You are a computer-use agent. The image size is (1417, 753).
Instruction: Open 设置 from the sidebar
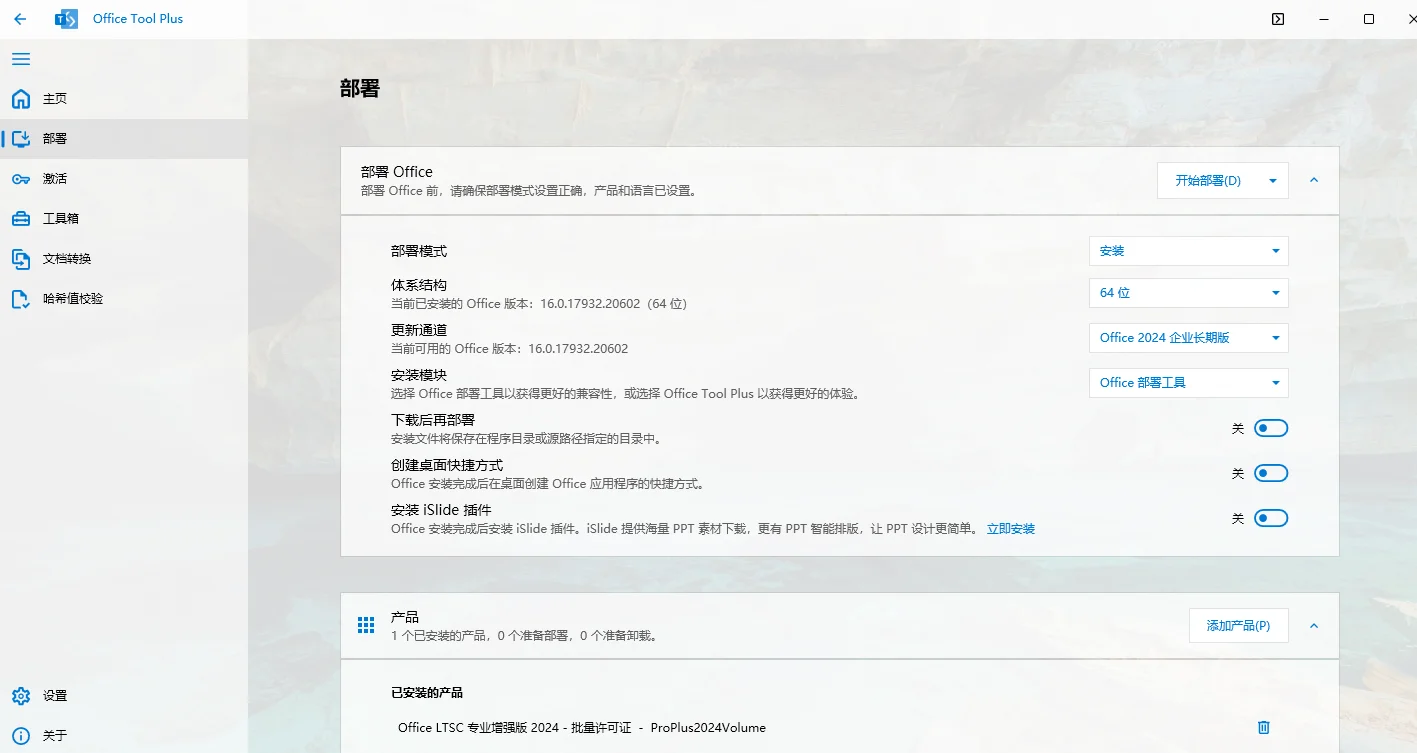coord(54,696)
